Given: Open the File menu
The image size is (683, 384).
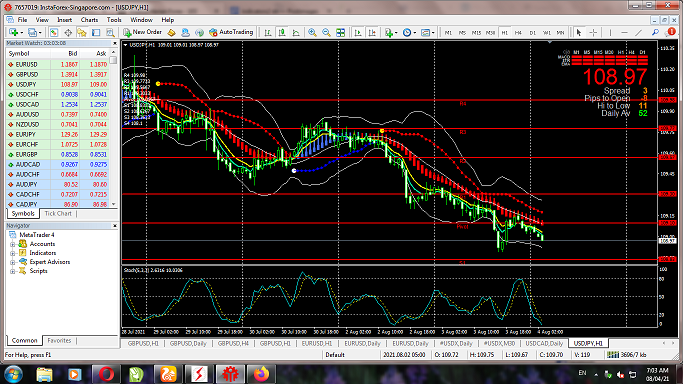Looking at the screenshot, I should click(22, 20).
